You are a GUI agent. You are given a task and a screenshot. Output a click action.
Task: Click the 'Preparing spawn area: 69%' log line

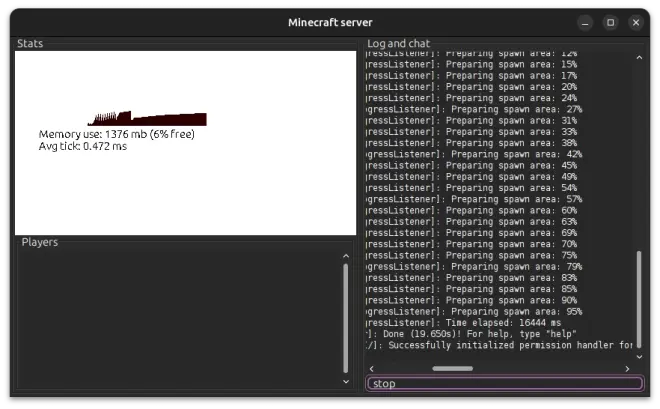[x=471, y=233]
